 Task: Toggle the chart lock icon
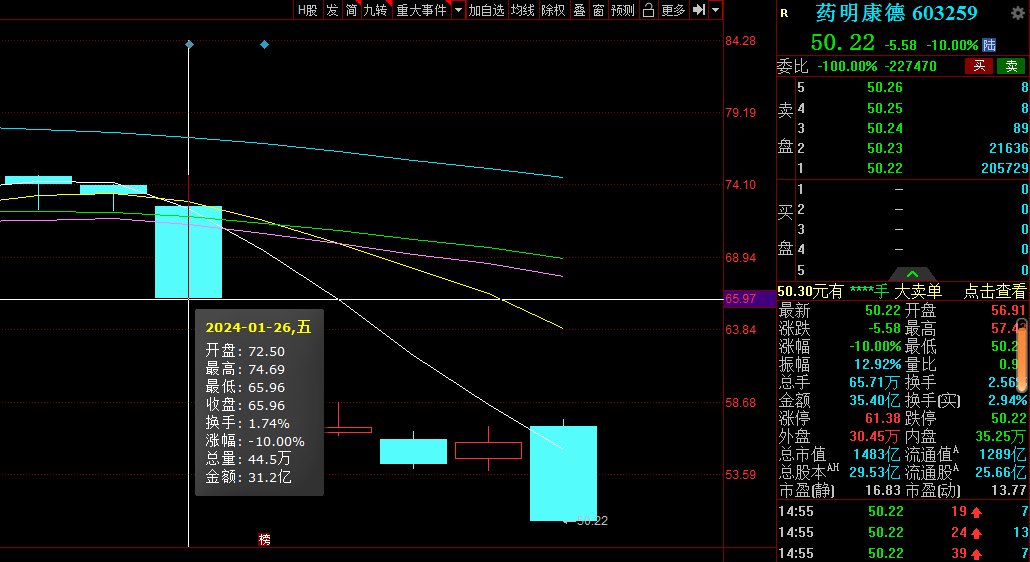[648, 10]
